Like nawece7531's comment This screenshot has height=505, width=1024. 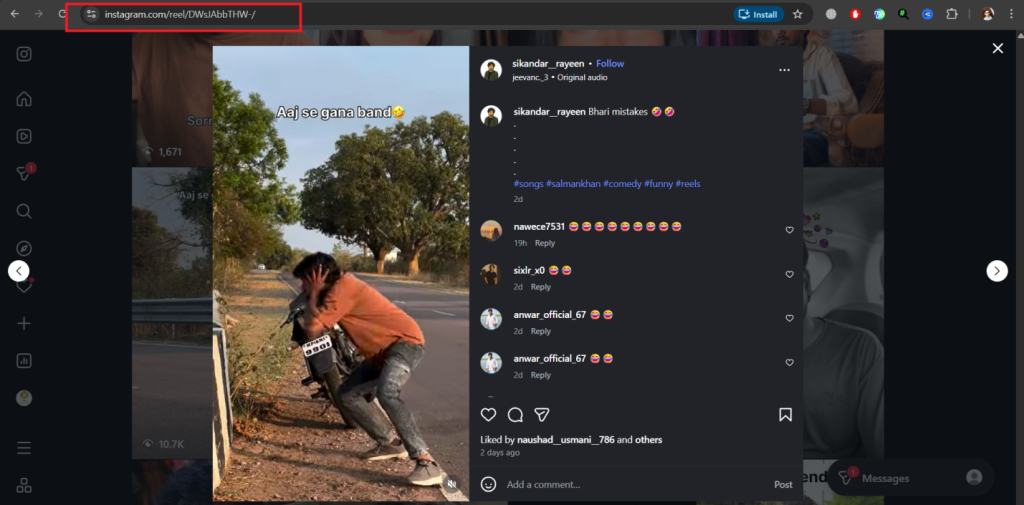(x=790, y=230)
